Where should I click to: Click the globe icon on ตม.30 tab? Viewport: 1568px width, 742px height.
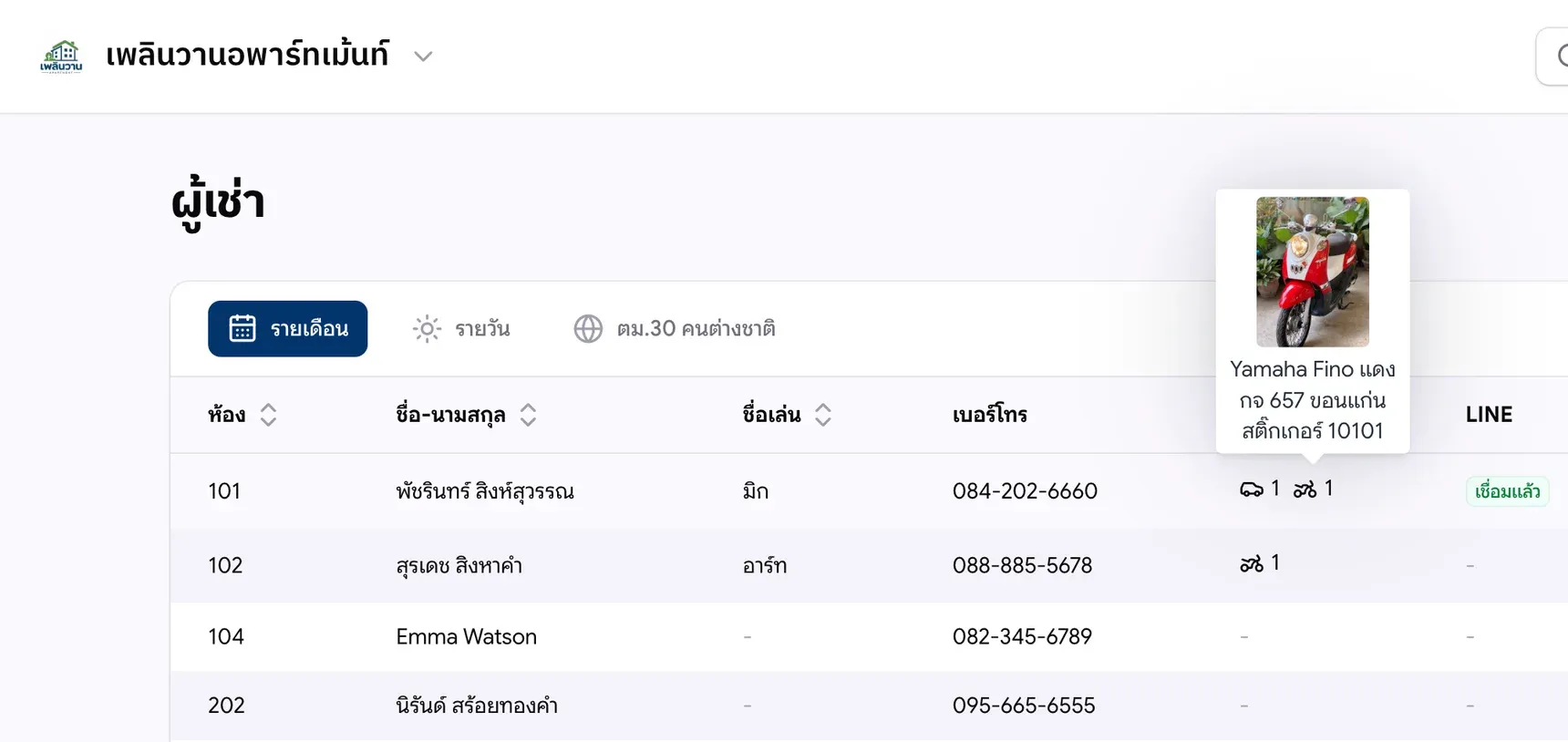pos(588,328)
